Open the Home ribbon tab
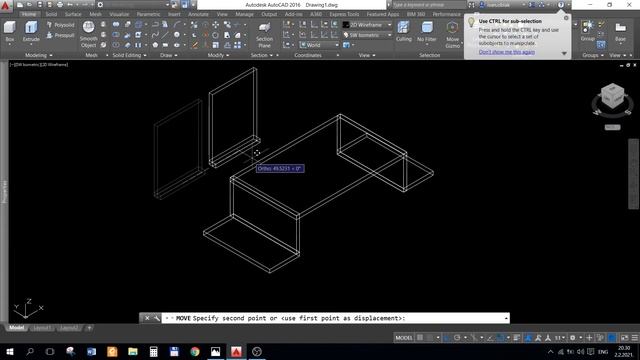640x360 pixels. pyautogui.click(x=29, y=14)
